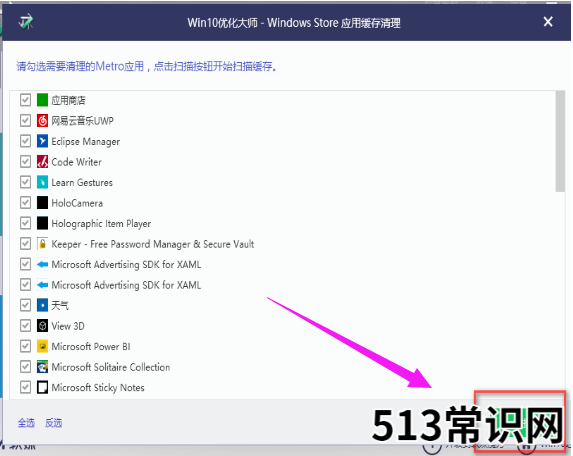Select the Holographic Item Player label

tap(101, 224)
